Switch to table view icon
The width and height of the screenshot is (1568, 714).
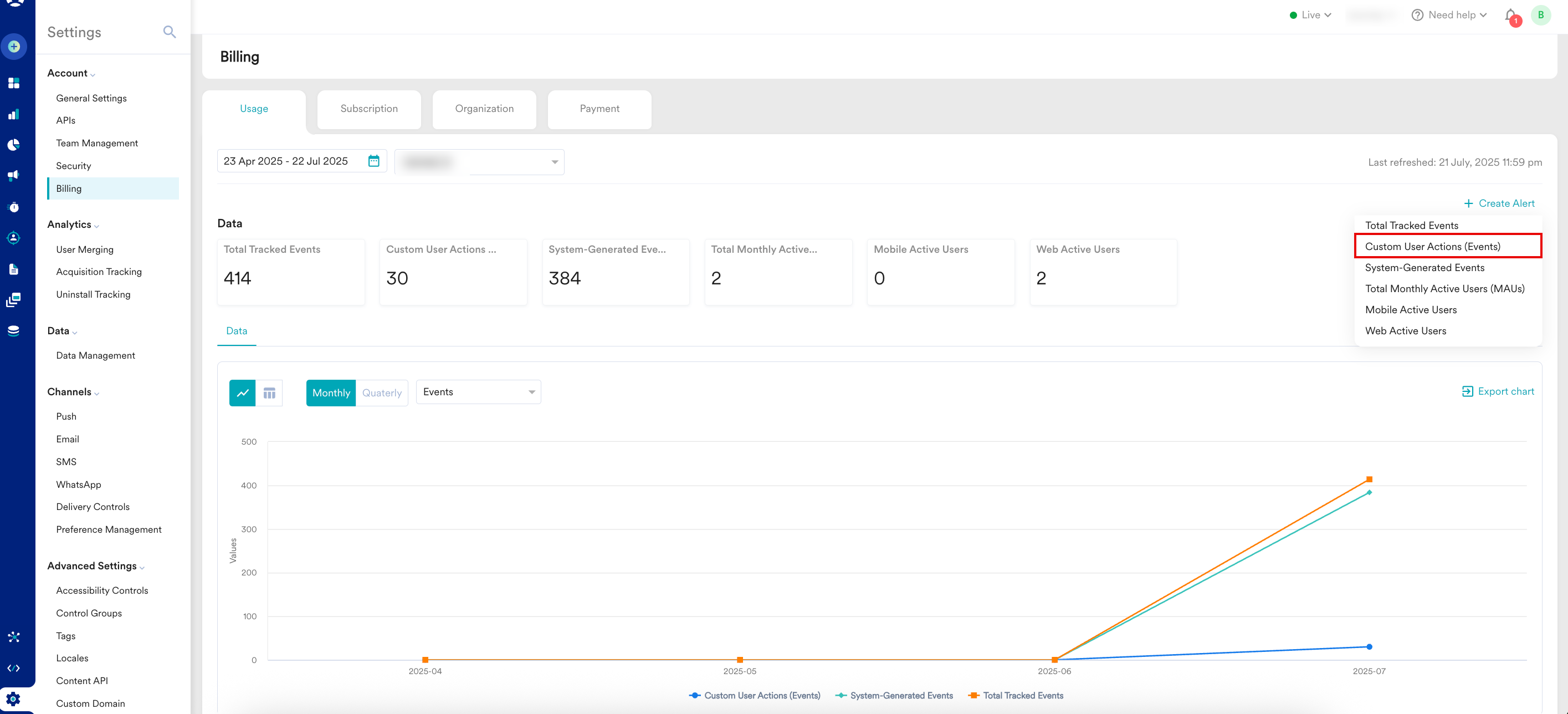(269, 393)
